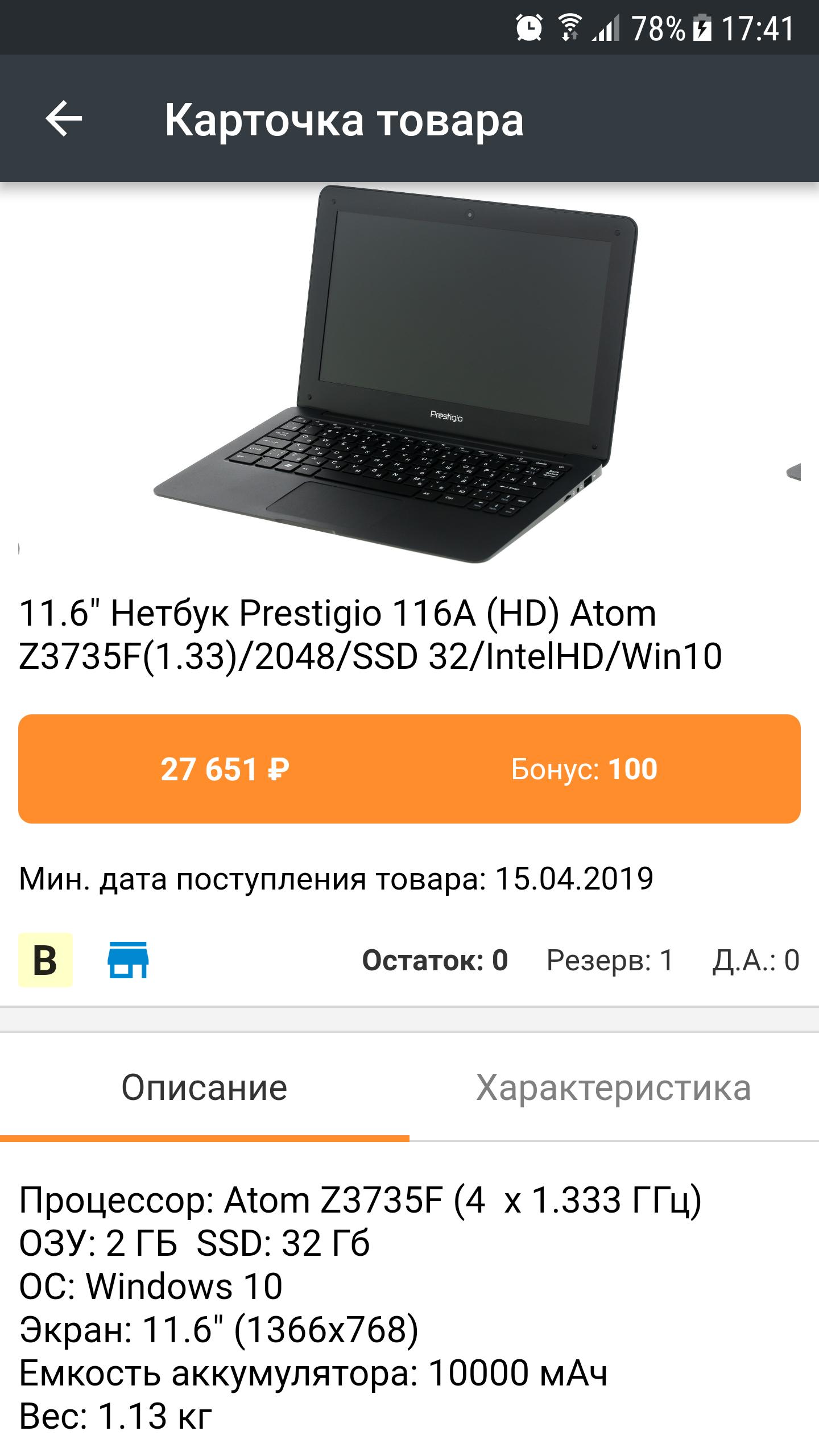The image size is (819, 1456).
Task: Tap the back arrow icon
Action: point(64,118)
